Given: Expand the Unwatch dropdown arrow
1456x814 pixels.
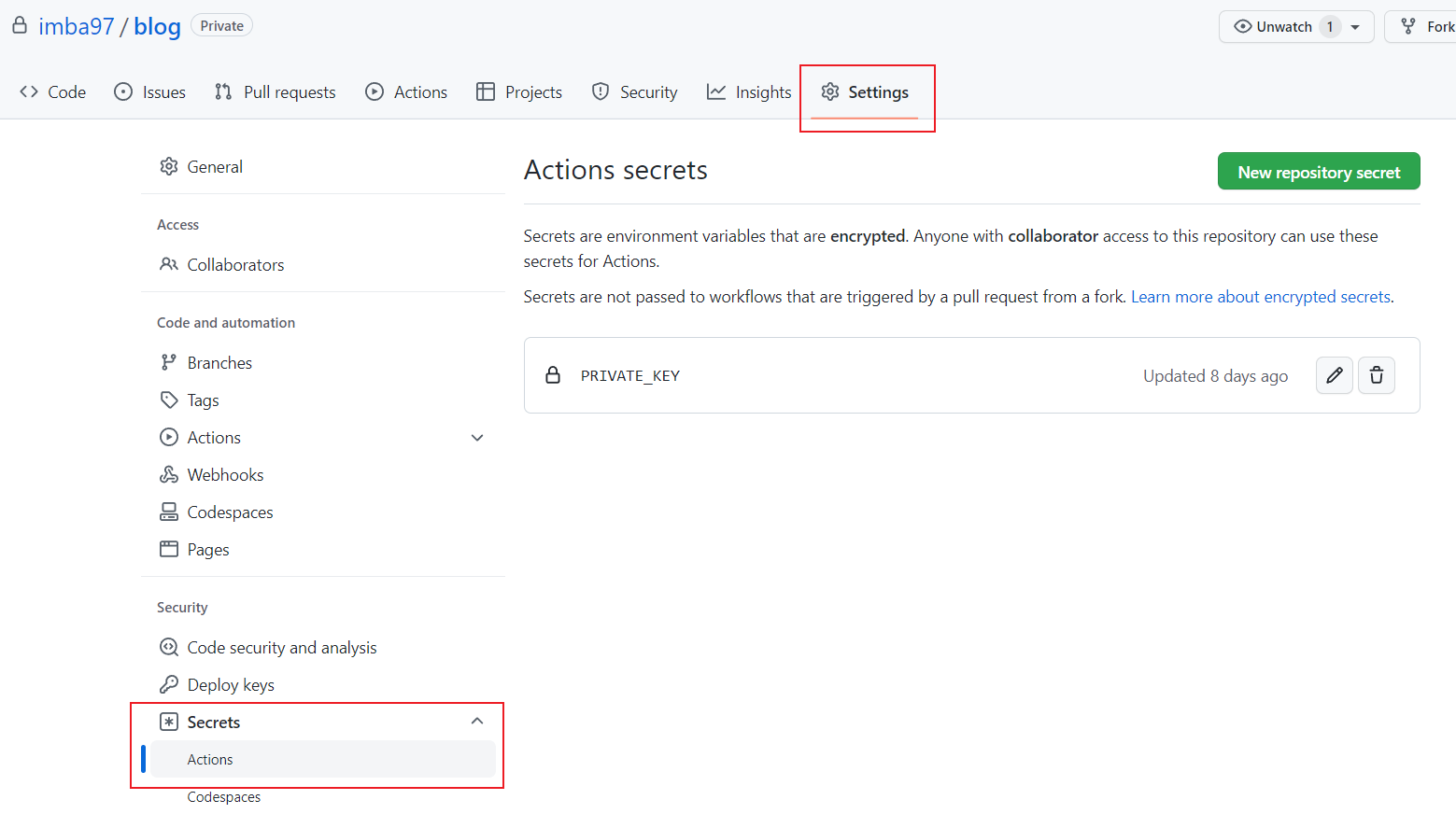Looking at the screenshot, I should 1355,27.
